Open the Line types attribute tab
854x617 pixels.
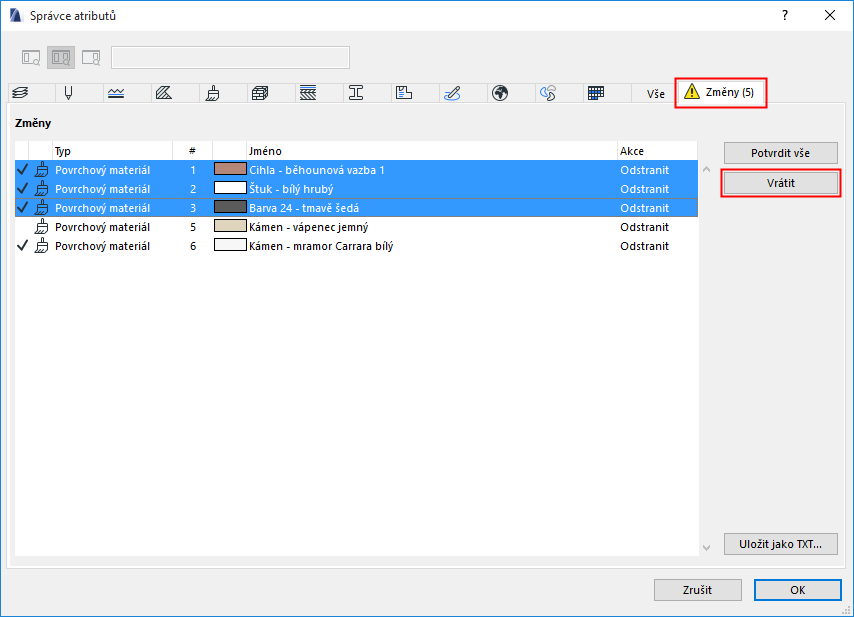click(116, 93)
